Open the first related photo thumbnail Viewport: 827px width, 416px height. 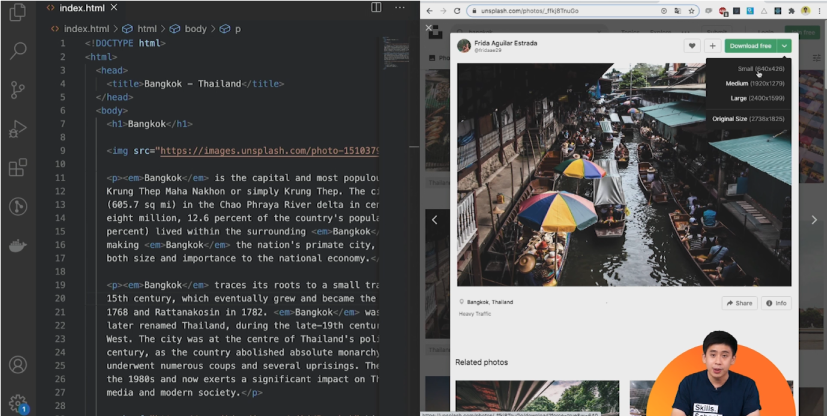pyautogui.click(x=537, y=396)
